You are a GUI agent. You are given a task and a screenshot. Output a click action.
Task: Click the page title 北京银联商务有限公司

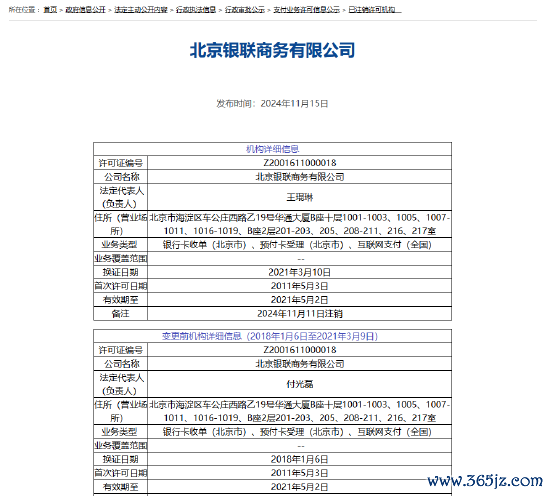click(272, 50)
